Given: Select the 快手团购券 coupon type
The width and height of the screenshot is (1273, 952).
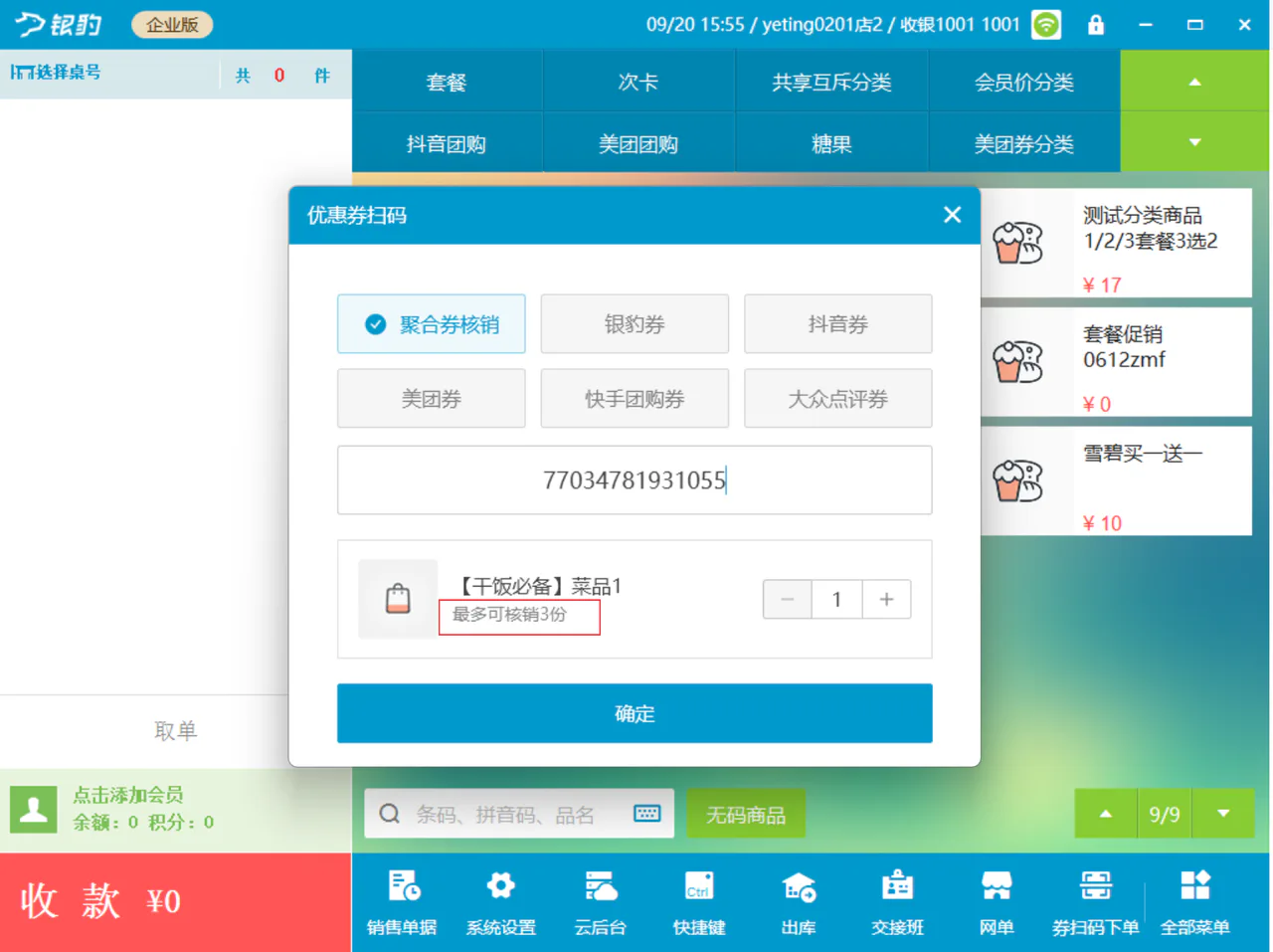Looking at the screenshot, I should pos(635,398).
